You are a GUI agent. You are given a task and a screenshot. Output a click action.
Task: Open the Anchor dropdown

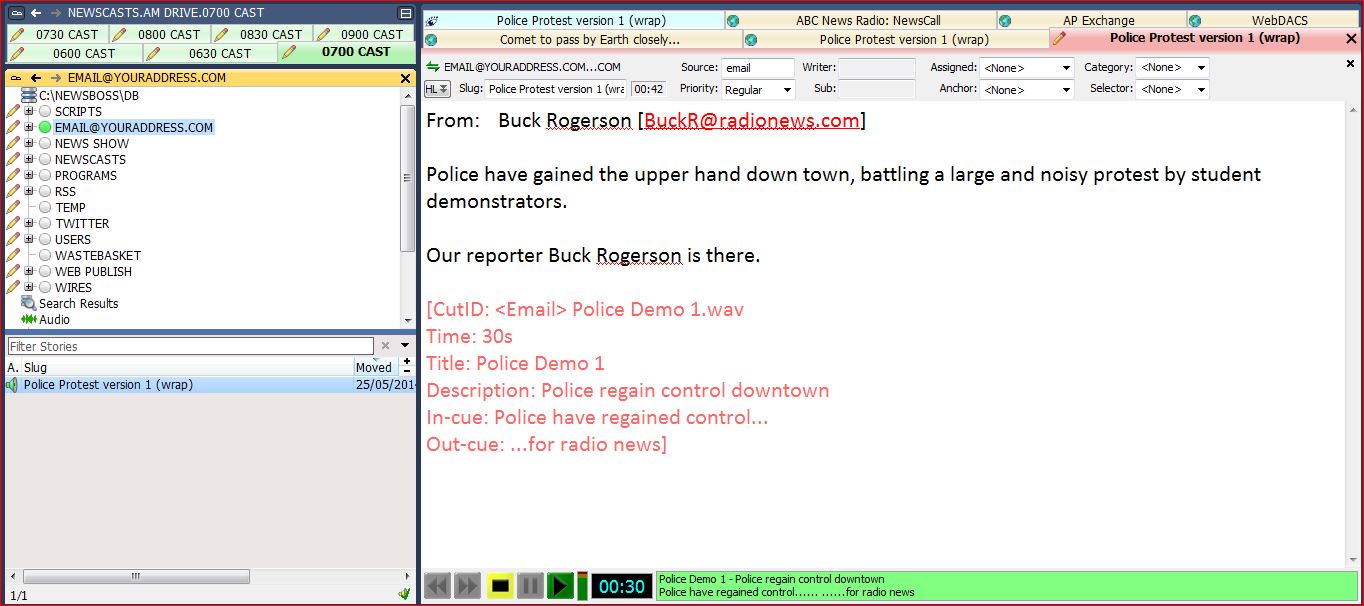point(1026,89)
